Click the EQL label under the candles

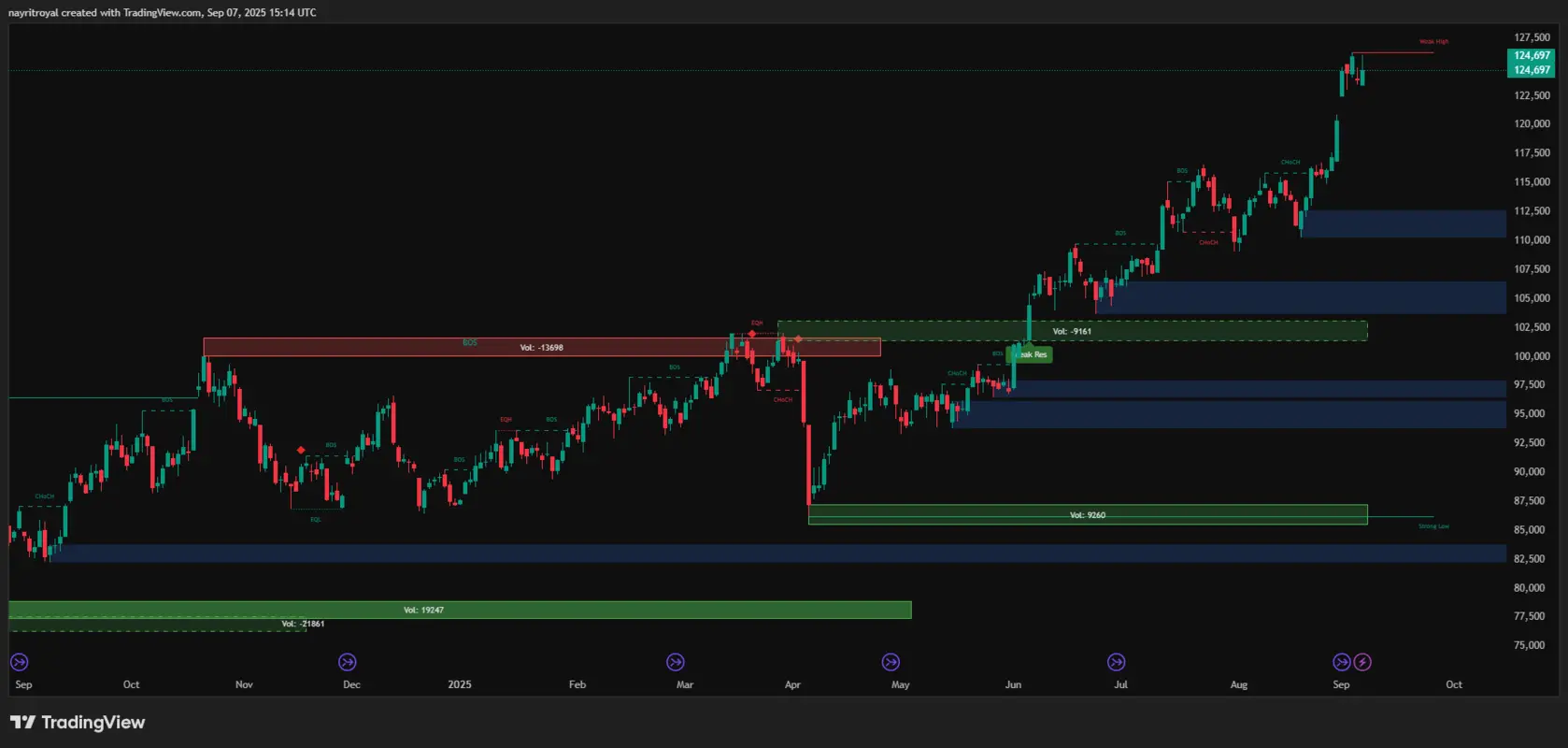(316, 519)
